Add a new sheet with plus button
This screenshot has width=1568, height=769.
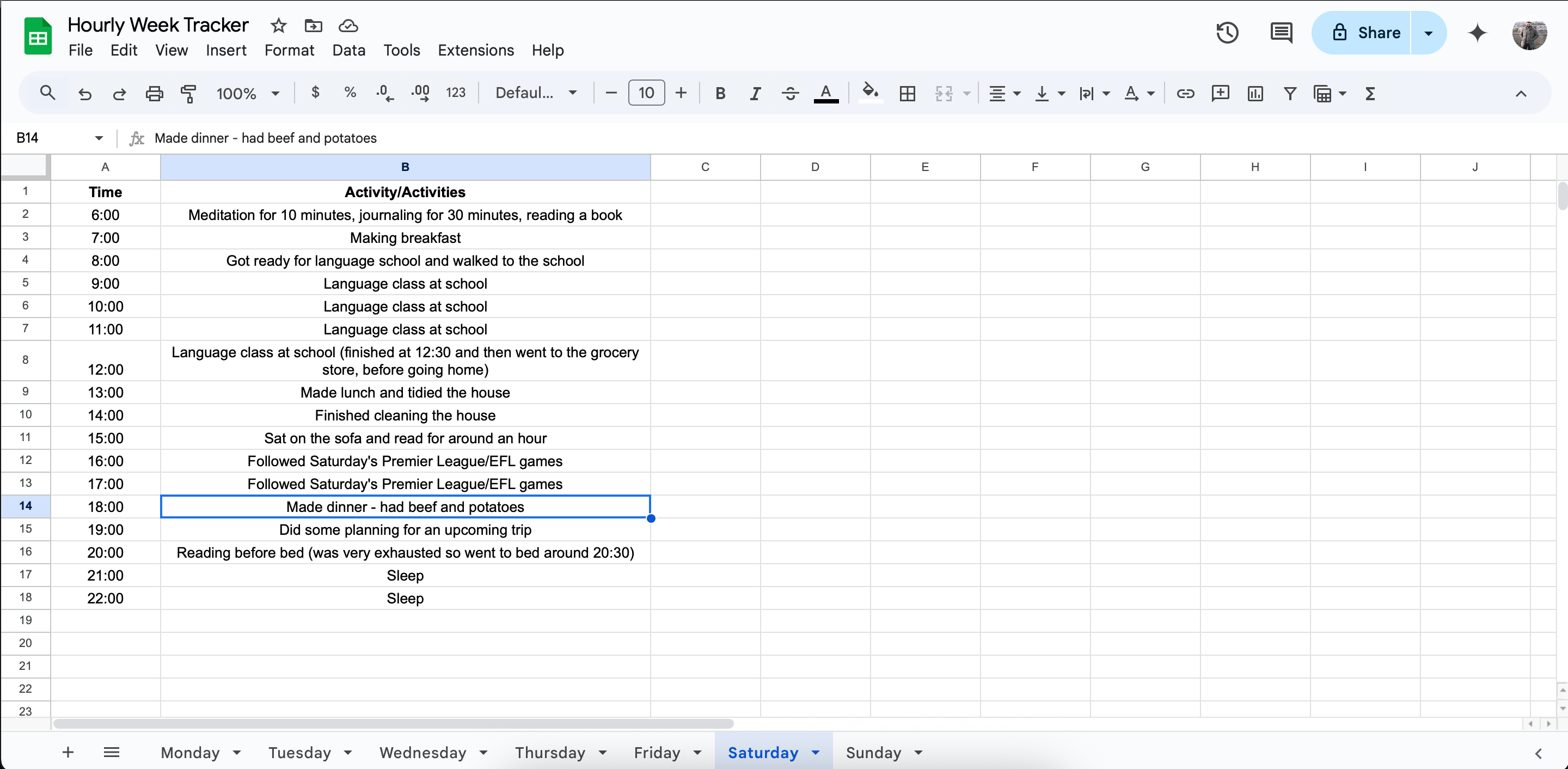coord(68,753)
